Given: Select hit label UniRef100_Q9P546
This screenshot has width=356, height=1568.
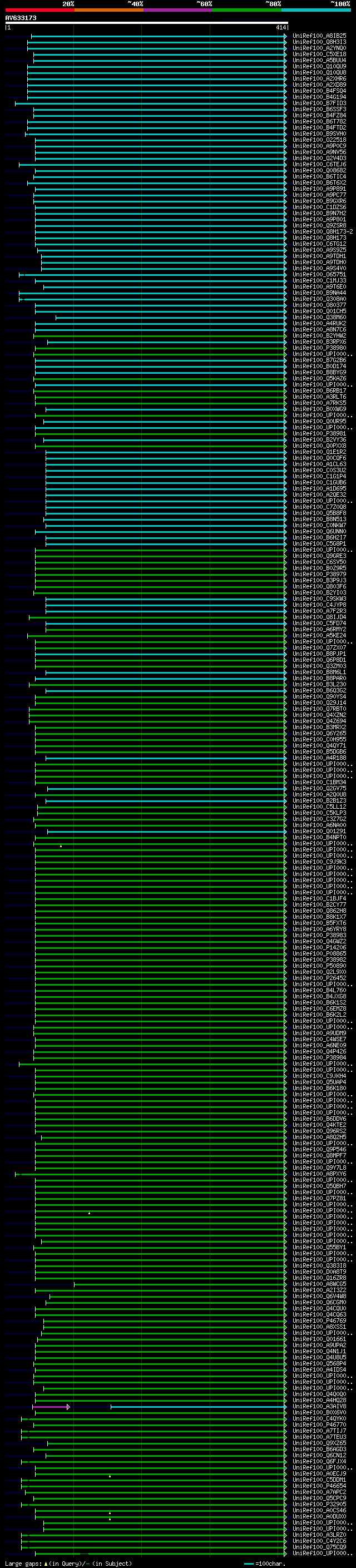Looking at the screenshot, I should 319,1149.
